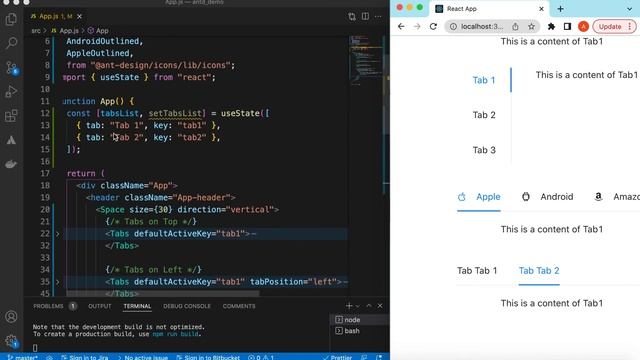Open the editor more actions menu
Viewport: 640px width, 360px height.
click(378, 16)
